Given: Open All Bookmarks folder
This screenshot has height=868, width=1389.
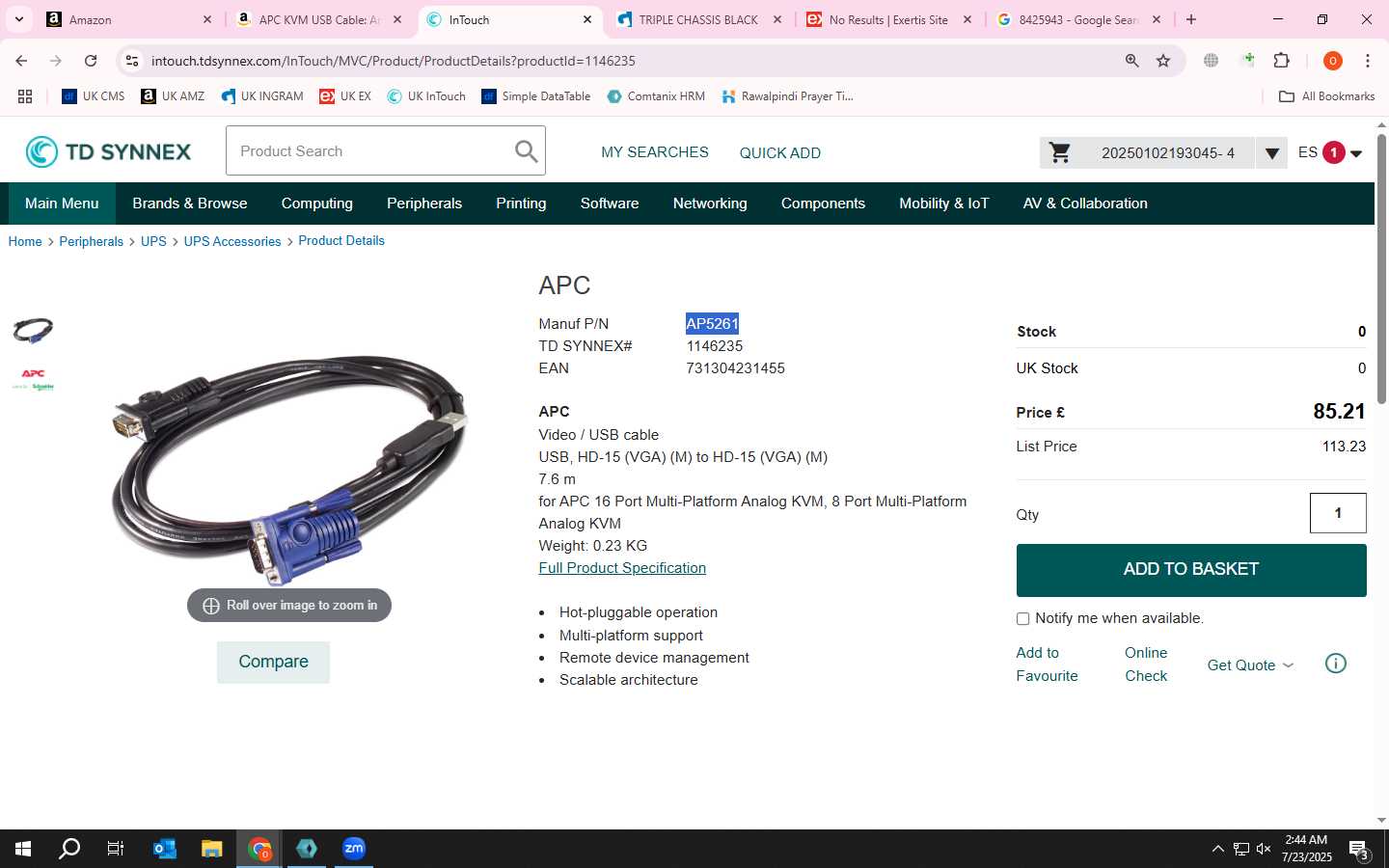Looking at the screenshot, I should click(1326, 96).
